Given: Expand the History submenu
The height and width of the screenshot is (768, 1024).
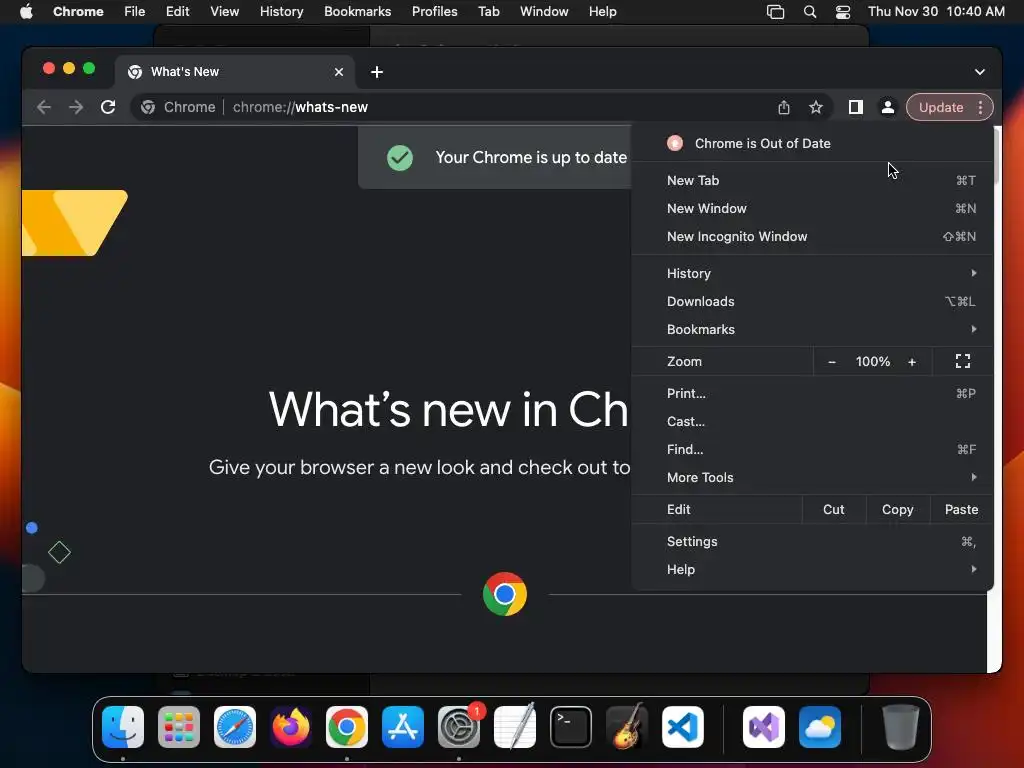Looking at the screenshot, I should click(812, 273).
